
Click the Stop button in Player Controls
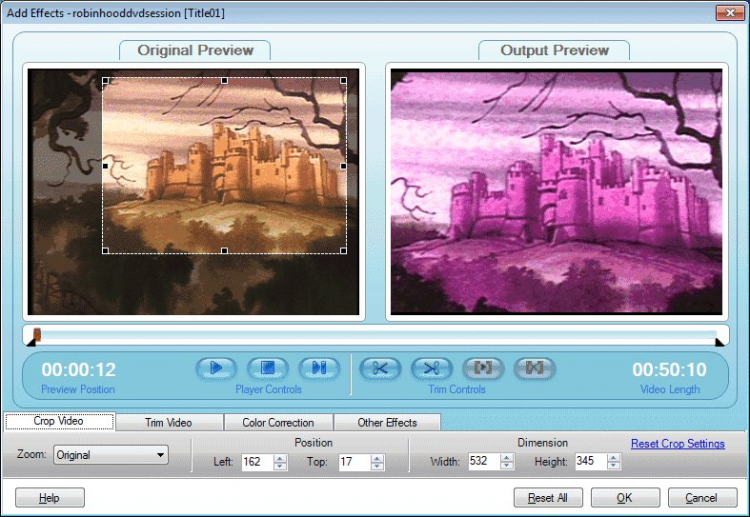268,368
